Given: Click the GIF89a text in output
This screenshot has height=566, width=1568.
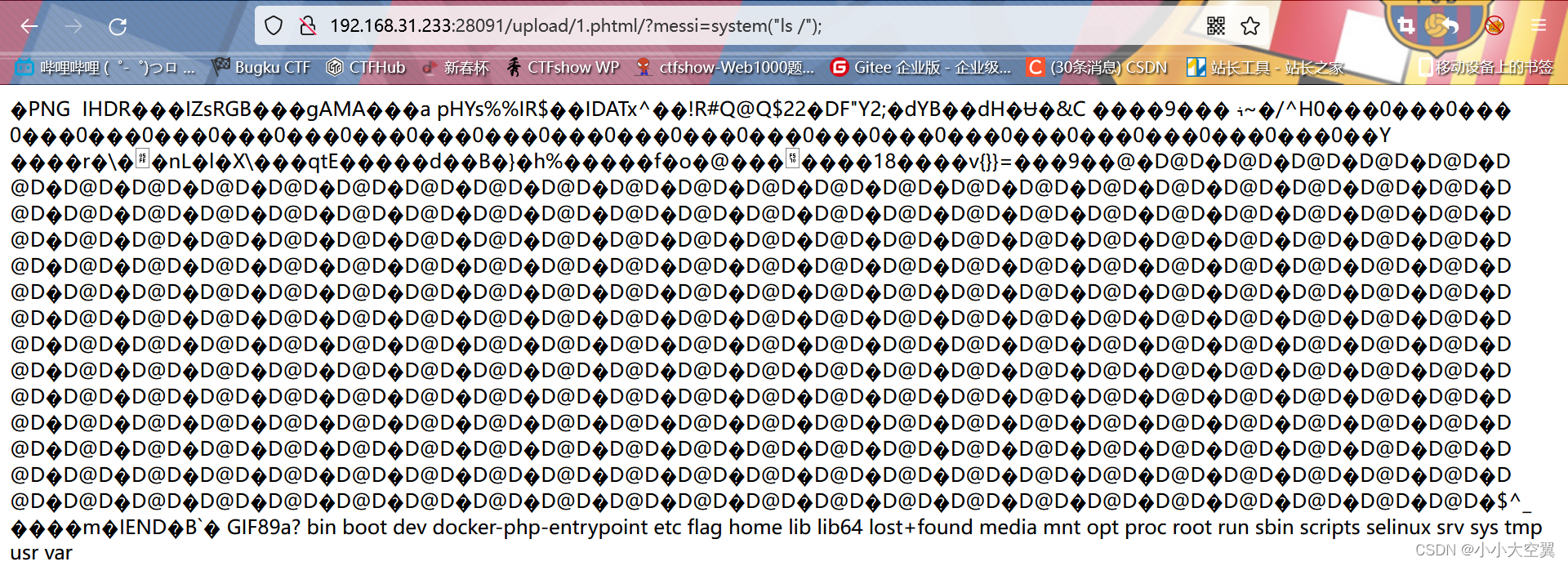Looking at the screenshot, I should [264, 528].
